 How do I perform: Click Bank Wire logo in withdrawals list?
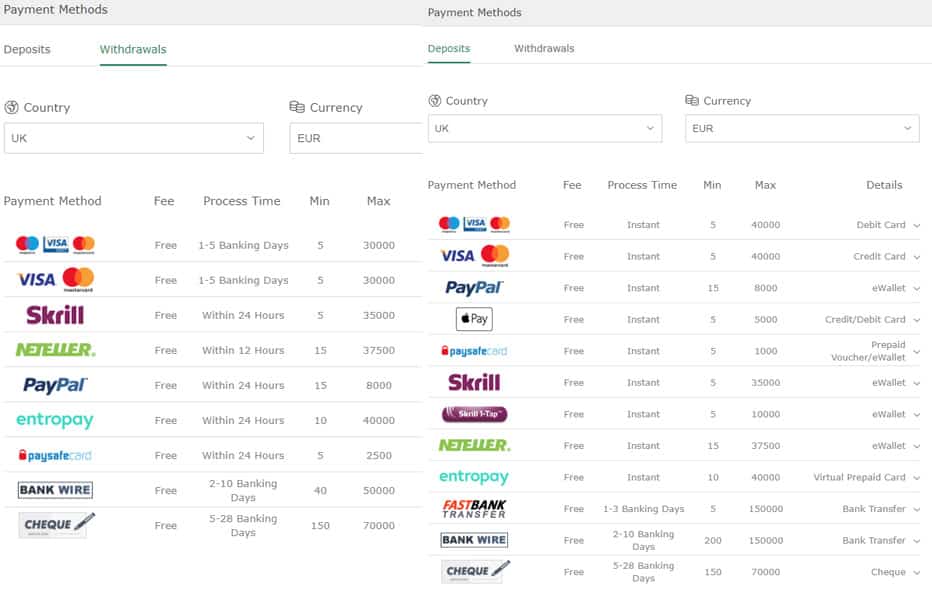55,490
